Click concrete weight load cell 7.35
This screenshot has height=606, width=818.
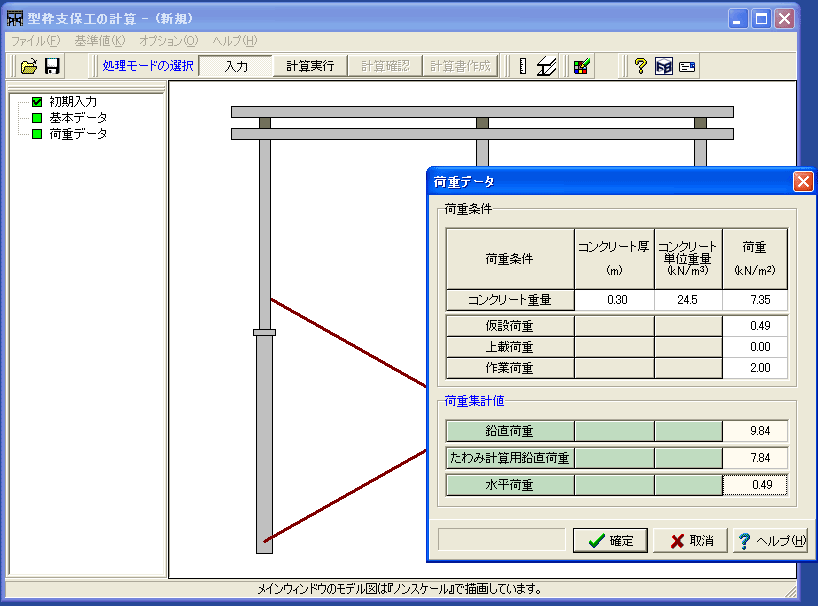coord(755,300)
